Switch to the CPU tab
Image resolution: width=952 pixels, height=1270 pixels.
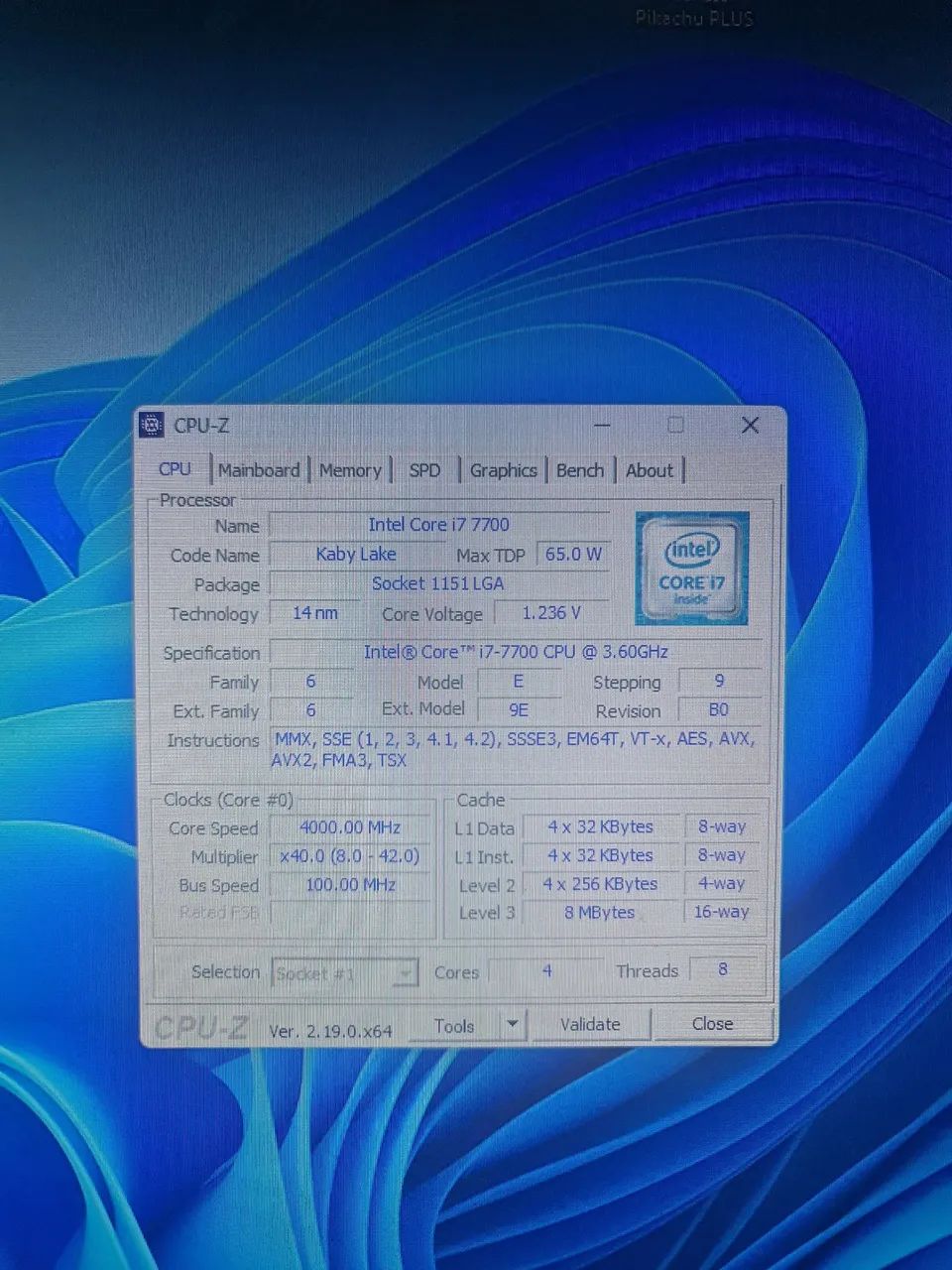[x=175, y=469]
